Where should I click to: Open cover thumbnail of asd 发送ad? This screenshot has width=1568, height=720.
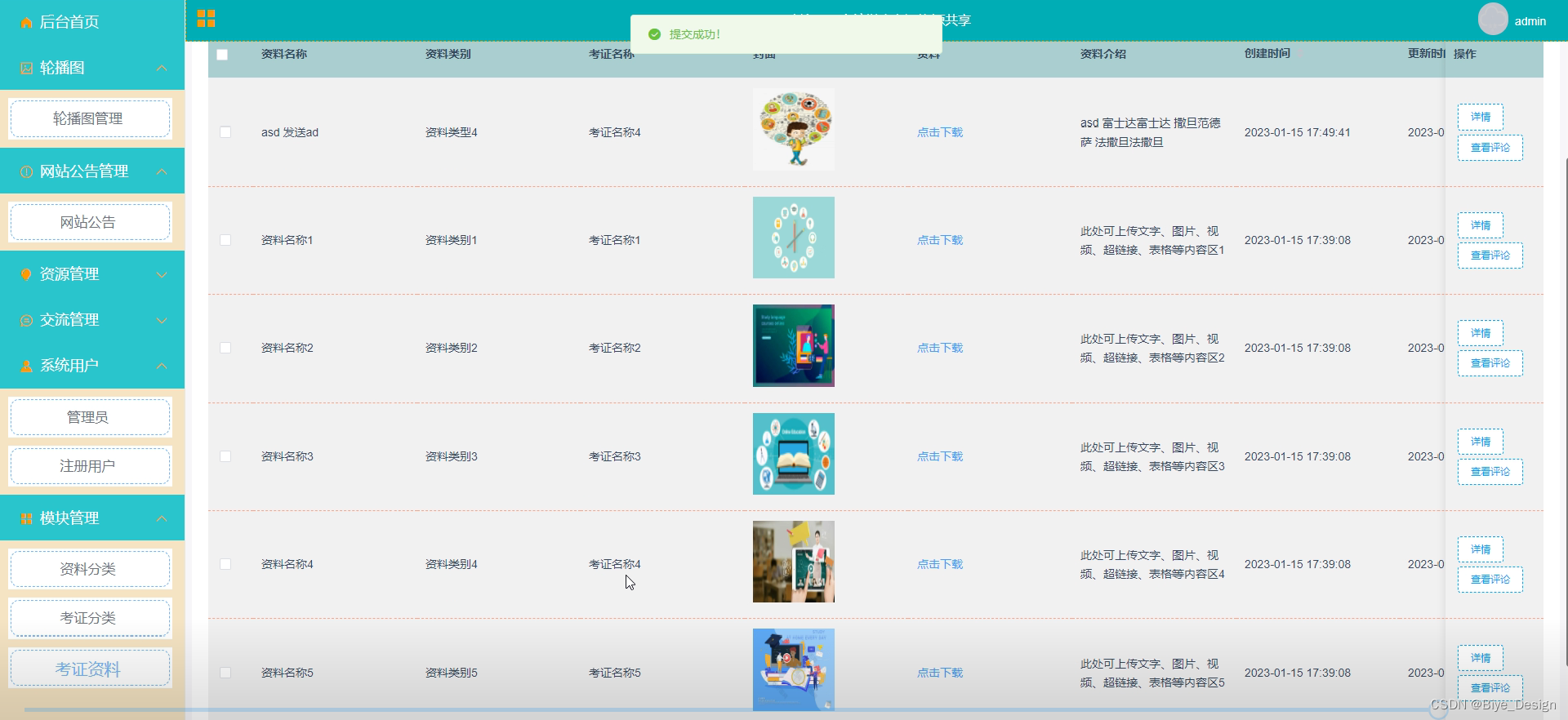point(794,130)
